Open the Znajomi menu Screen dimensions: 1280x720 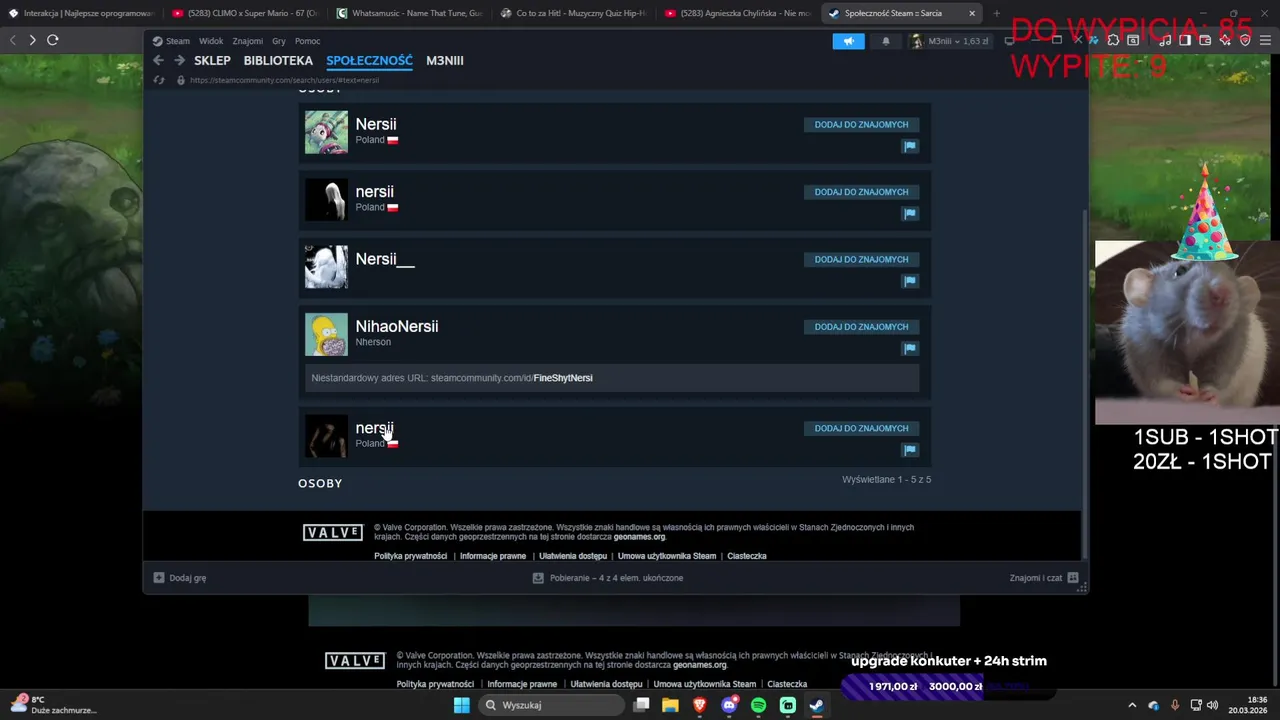[x=247, y=41]
